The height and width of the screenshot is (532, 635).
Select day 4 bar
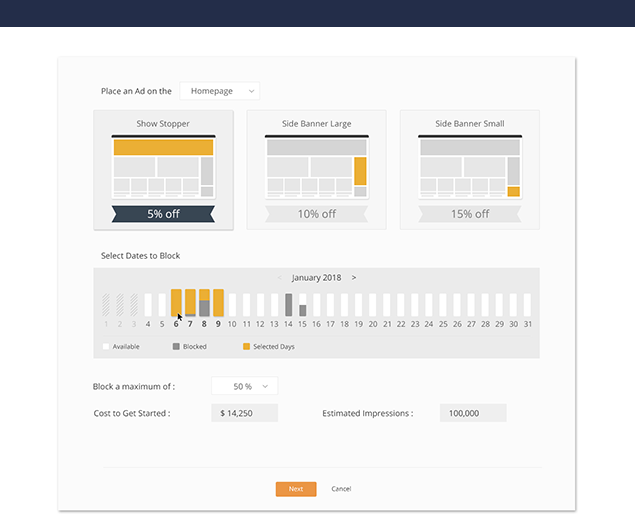coord(148,305)
